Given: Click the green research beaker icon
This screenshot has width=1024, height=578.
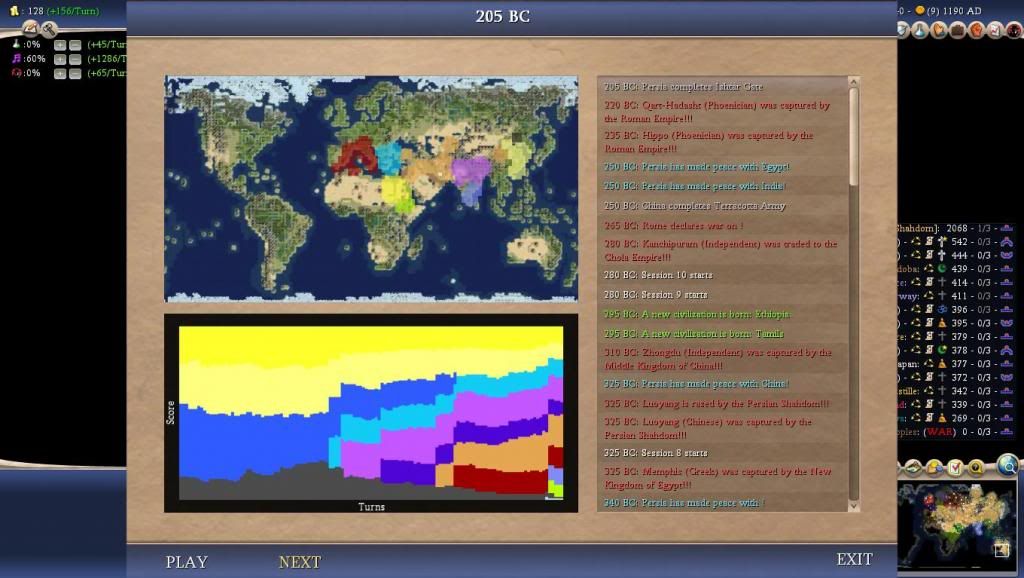Looking at the screenshot, I should pos(16,44).
